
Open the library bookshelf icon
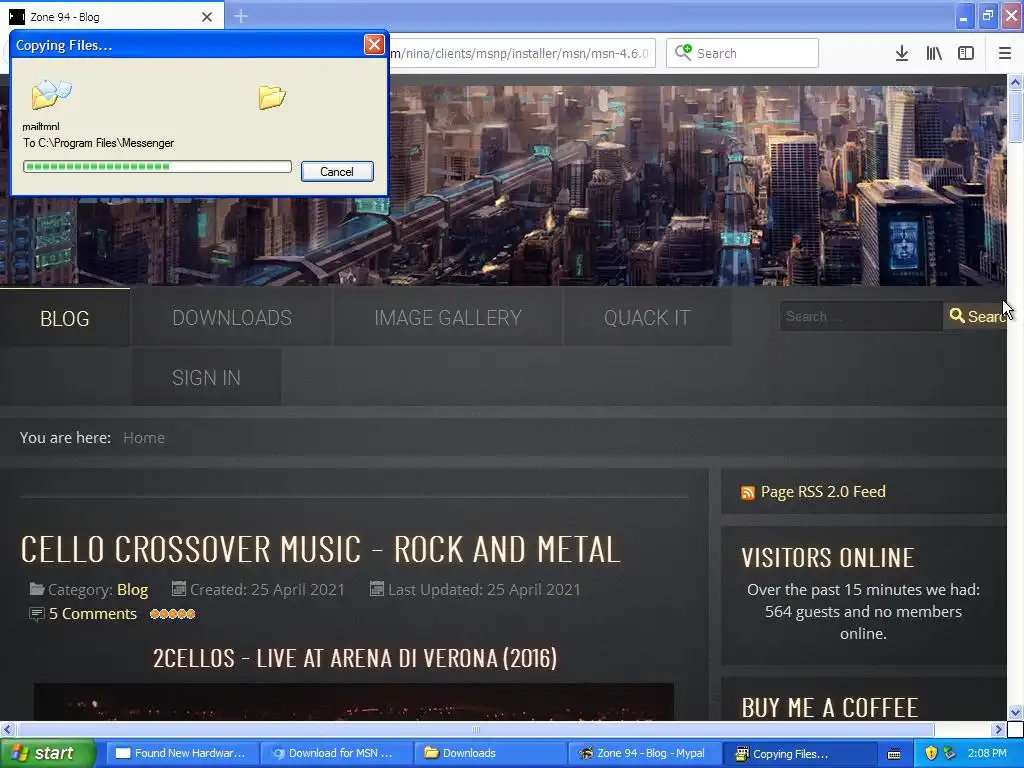934,53
